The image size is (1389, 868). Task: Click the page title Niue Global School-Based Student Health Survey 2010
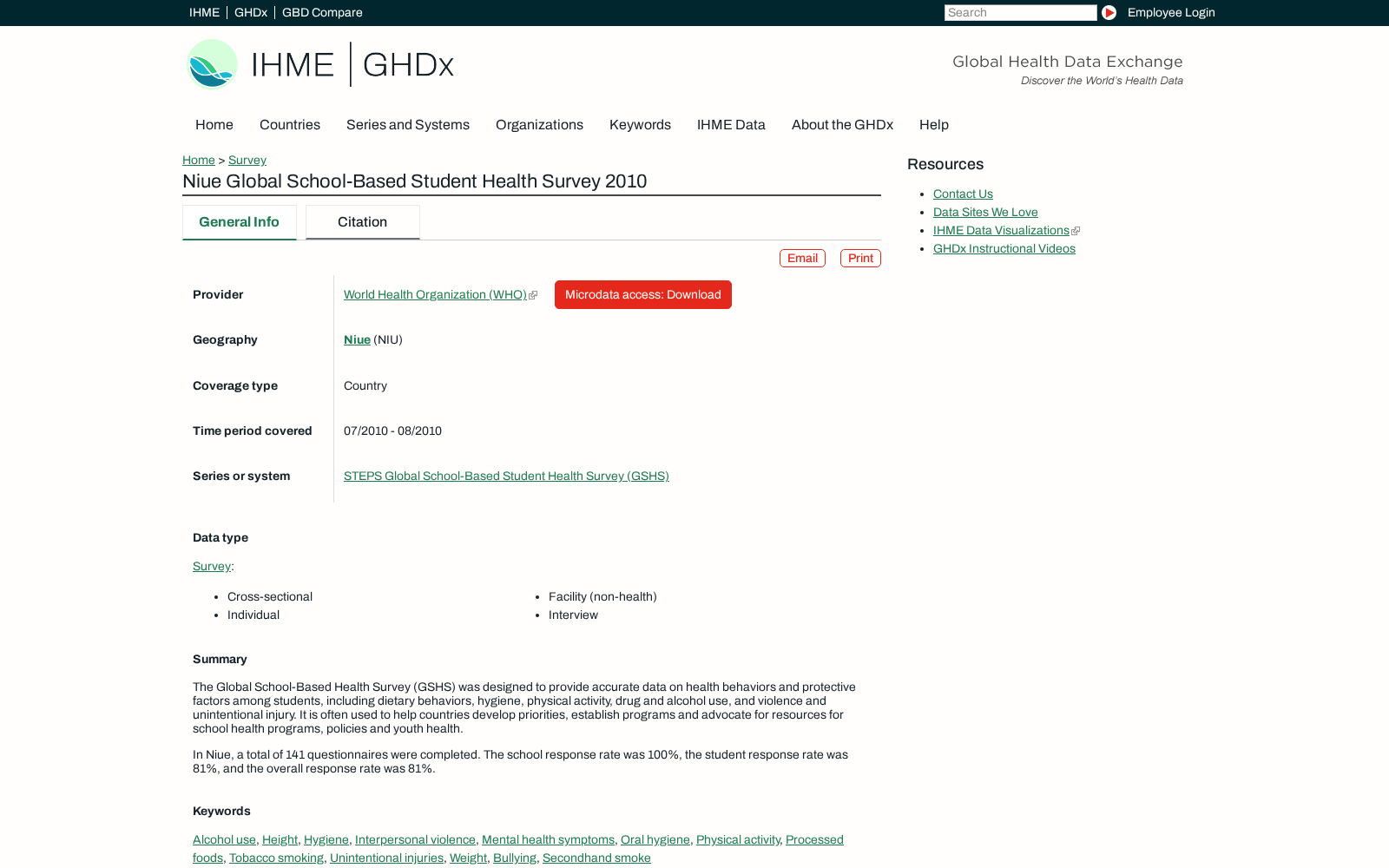pyautogui.click(x=415, y=181)
